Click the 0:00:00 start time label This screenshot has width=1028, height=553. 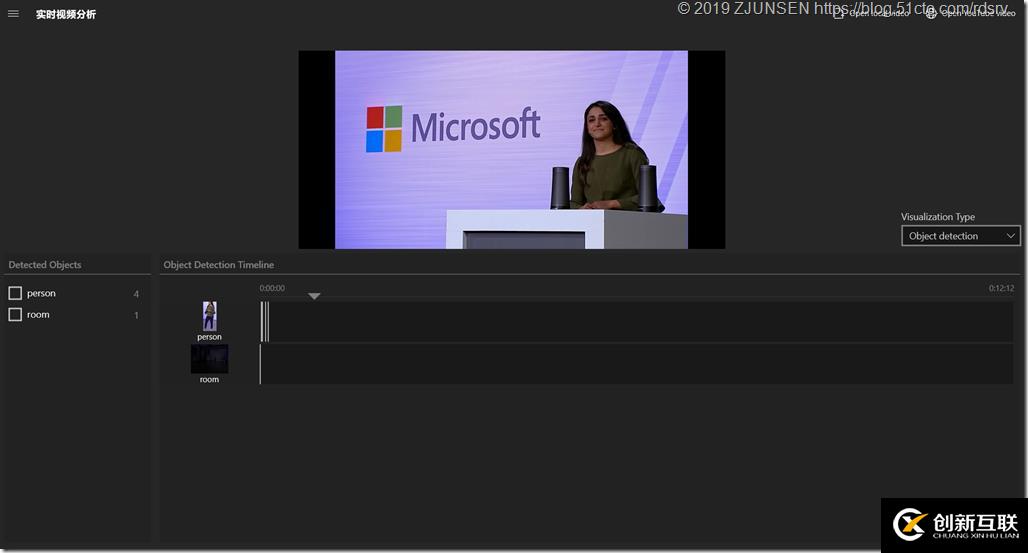[x=272, y=288]
